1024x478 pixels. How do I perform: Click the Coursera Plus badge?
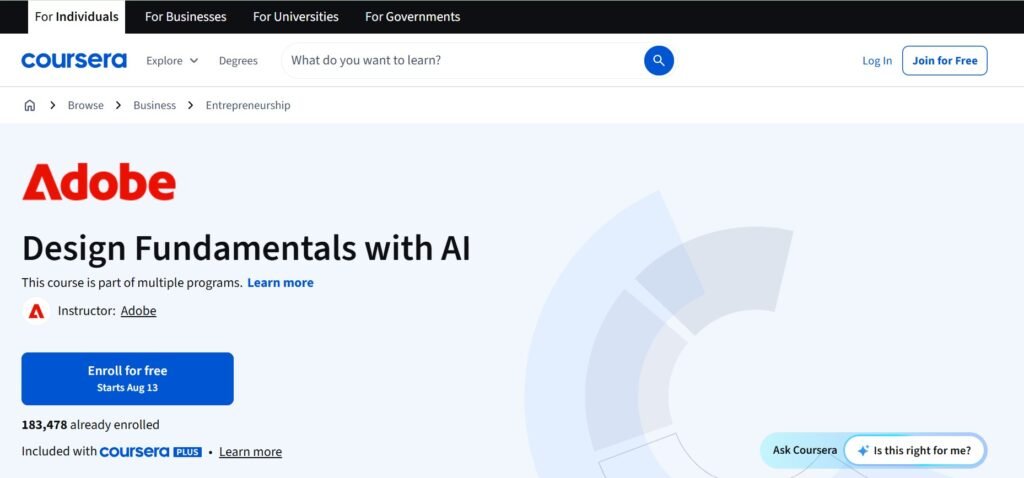point(151,452)
